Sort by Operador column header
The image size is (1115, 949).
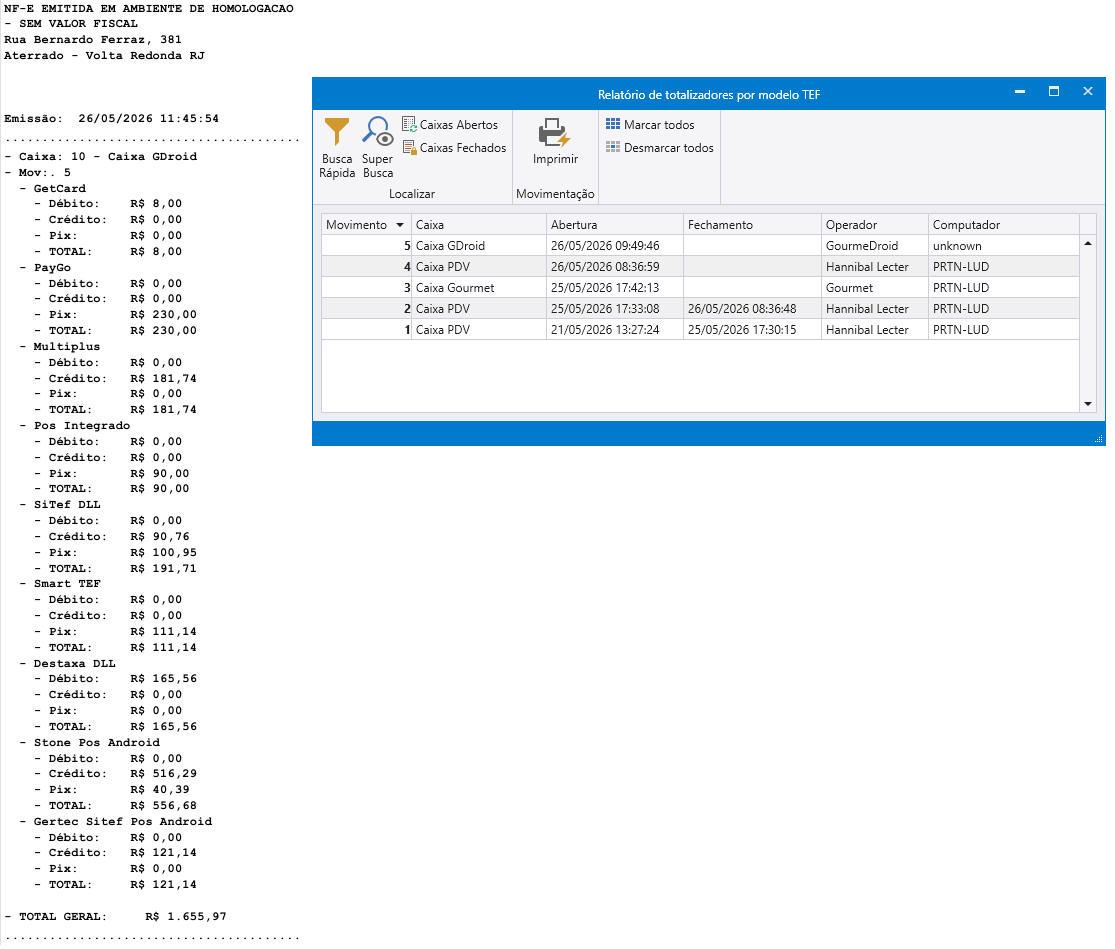tap(875, 225)
